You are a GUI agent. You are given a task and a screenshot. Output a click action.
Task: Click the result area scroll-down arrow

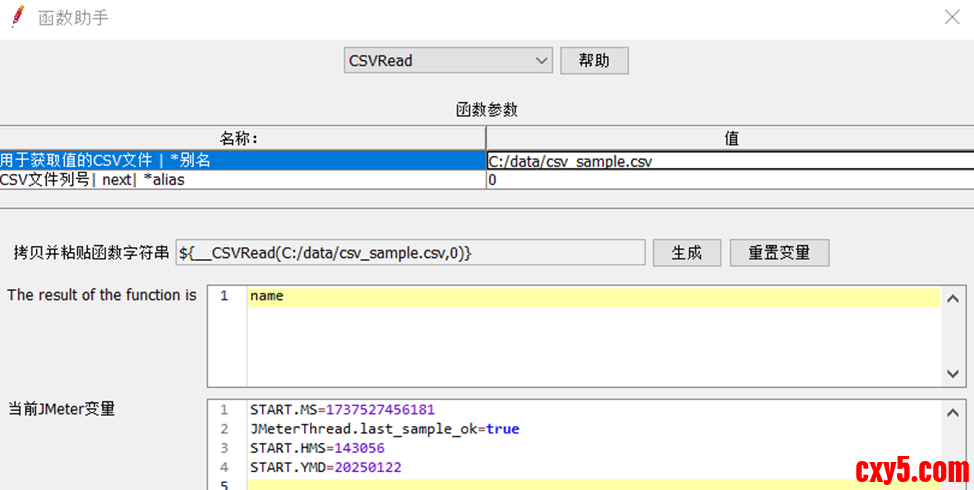tap(953, 374)
